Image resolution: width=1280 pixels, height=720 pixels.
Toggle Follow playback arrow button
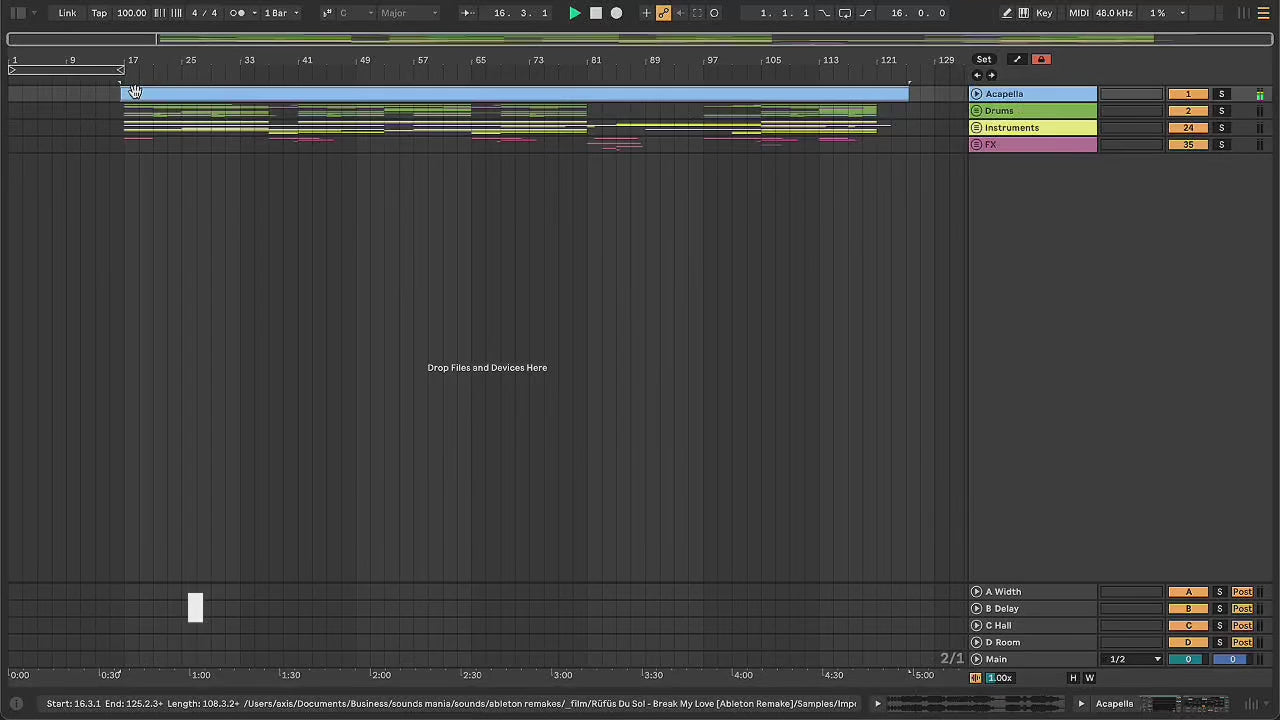click(467, 13)
